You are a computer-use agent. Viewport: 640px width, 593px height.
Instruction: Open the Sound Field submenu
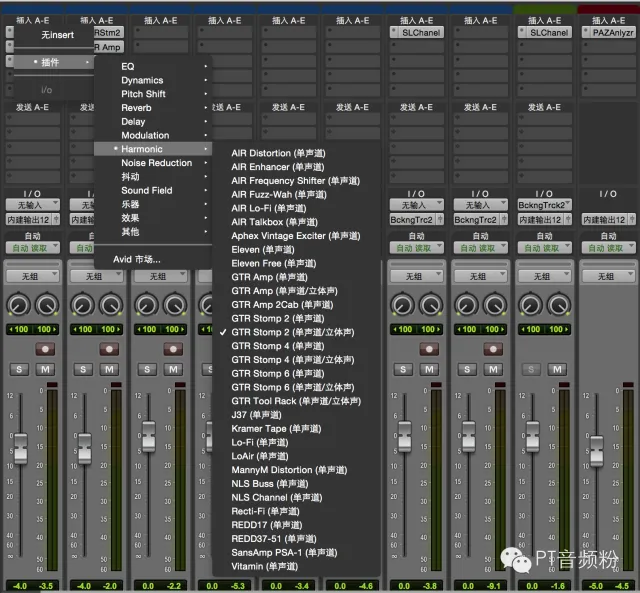[x=153, y=191]
